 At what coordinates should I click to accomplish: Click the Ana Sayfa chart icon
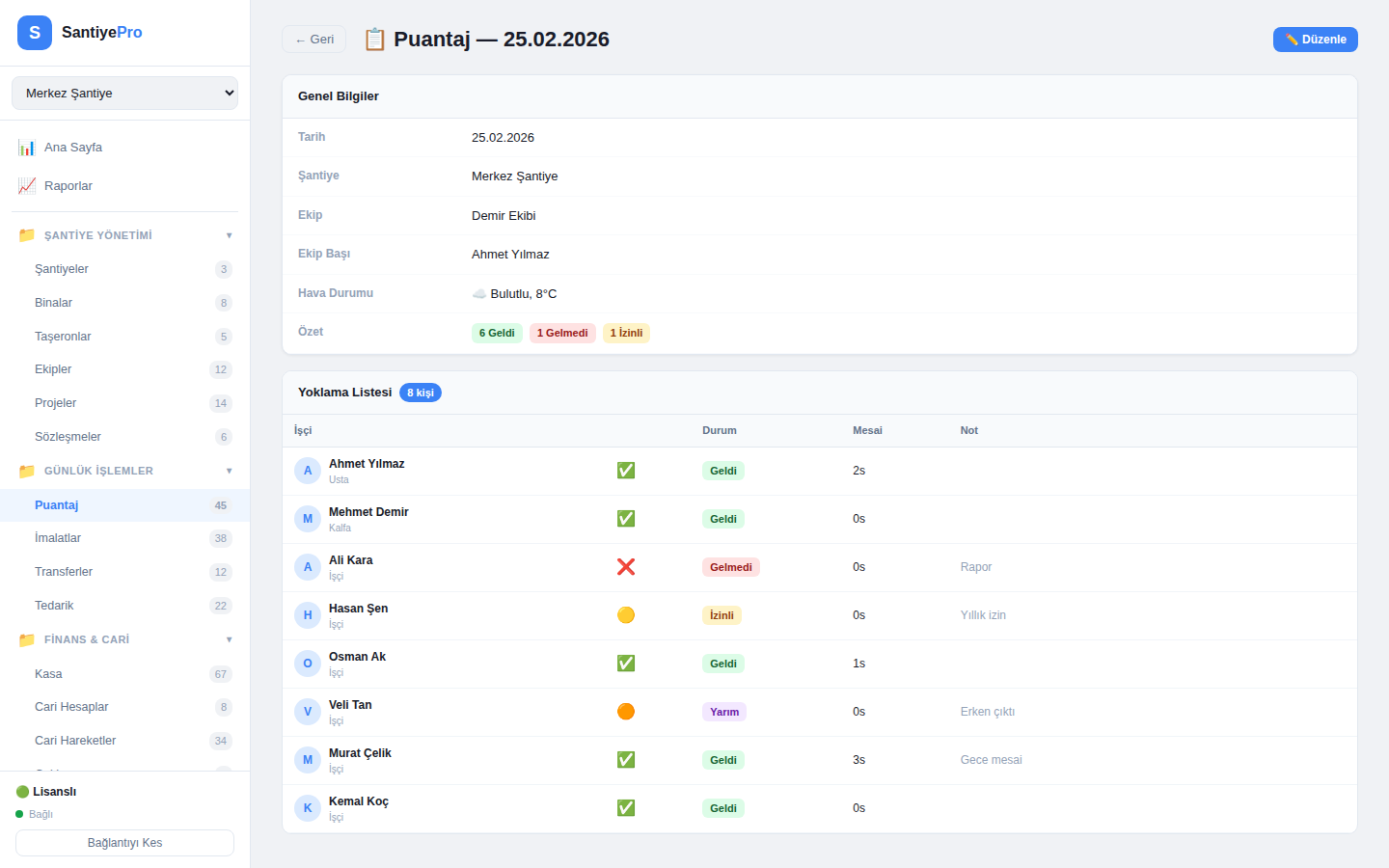[27, 148]
